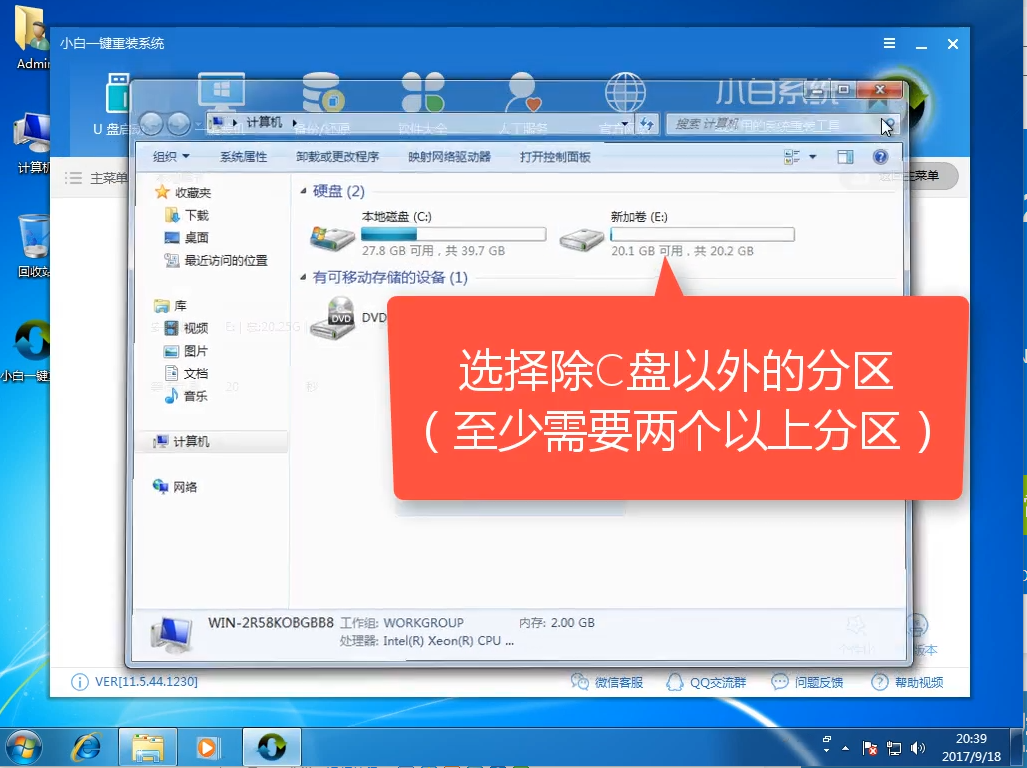Open the 官方网站 globe icon
1027x768 pixels.
pyautogui.click(x=627, y=92)
